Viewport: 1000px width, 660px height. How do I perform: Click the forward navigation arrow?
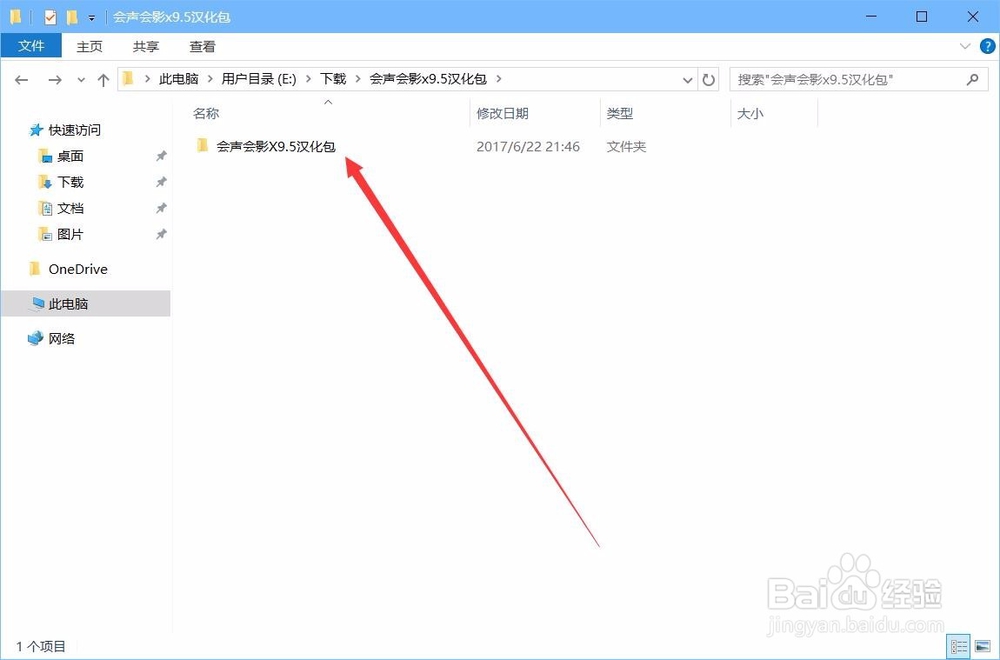[53, 78]
